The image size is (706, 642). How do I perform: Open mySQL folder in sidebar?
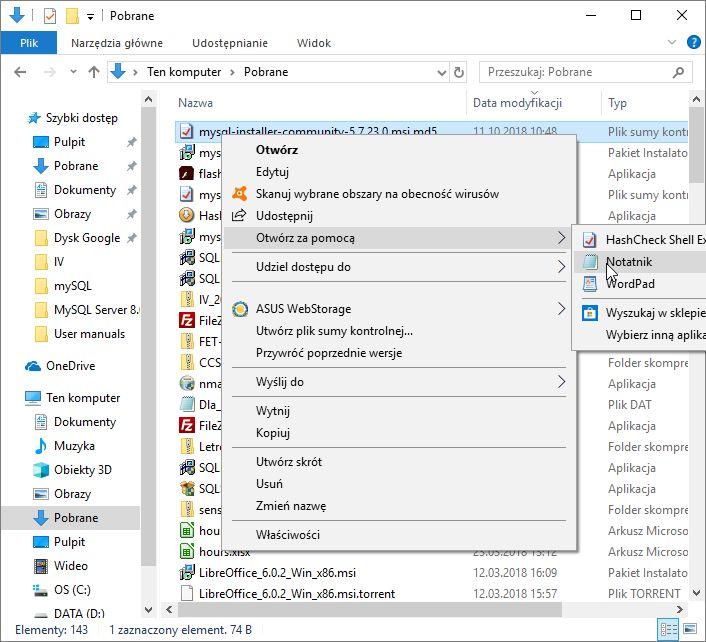click(72, 286)
